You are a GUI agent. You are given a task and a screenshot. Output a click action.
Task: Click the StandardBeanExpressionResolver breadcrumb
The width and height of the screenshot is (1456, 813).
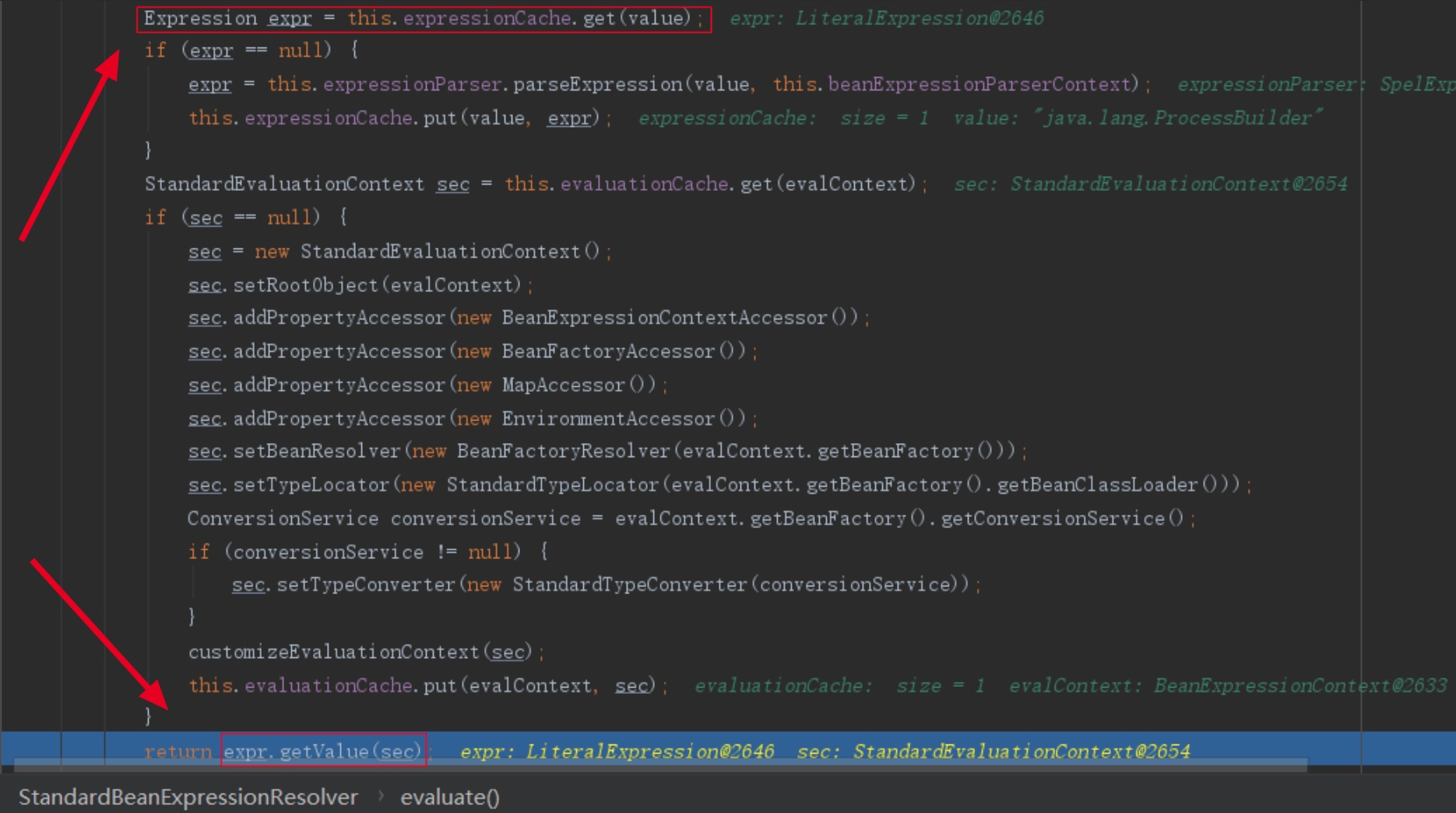[x=188, y=797]
